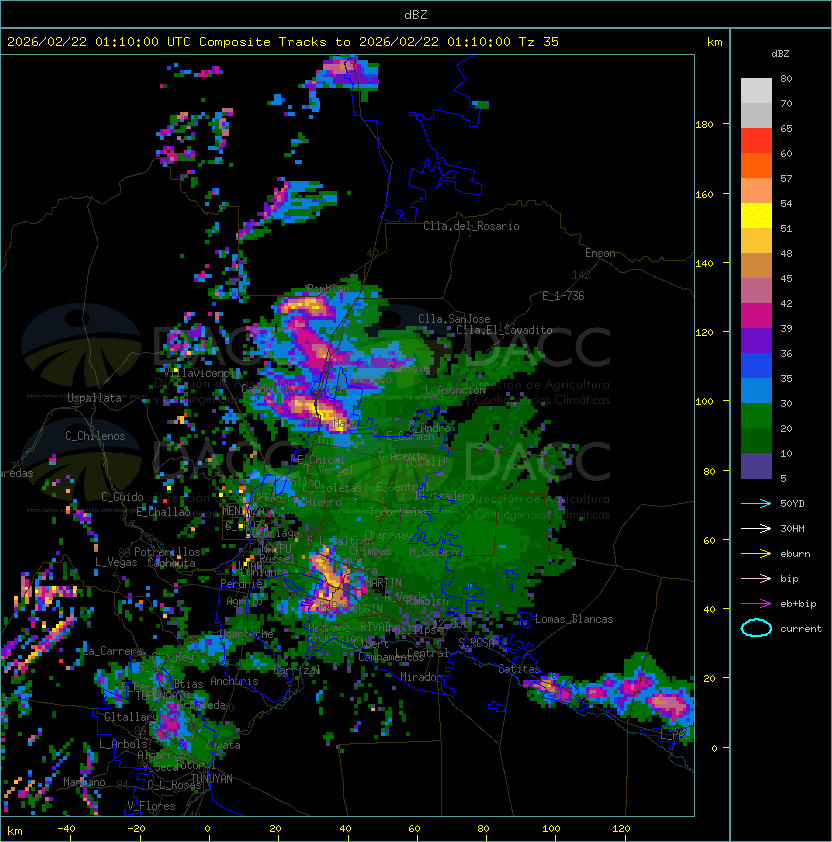The width and height of the screenshot is (832, 842).
Task: Select the green swatch between 30 and 20
Action: click(756, 416)
